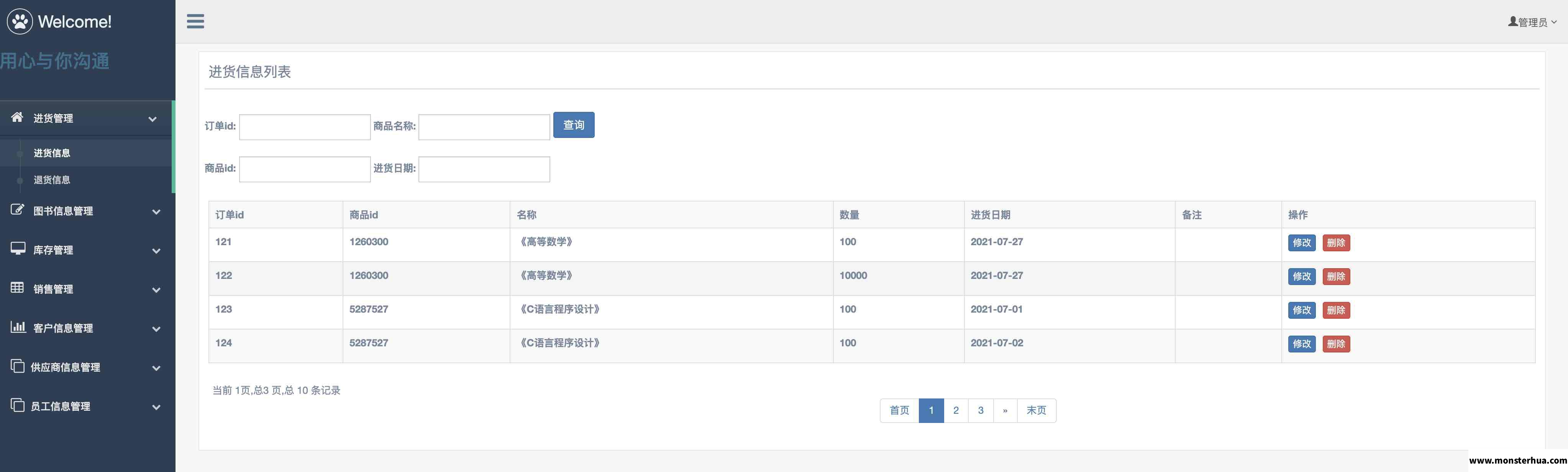Image resolution: width=1568 pixels, height=472 pixels.
Task: Click 修改 for order 122
Action: pyautogui.click(x=1301, y=276)
